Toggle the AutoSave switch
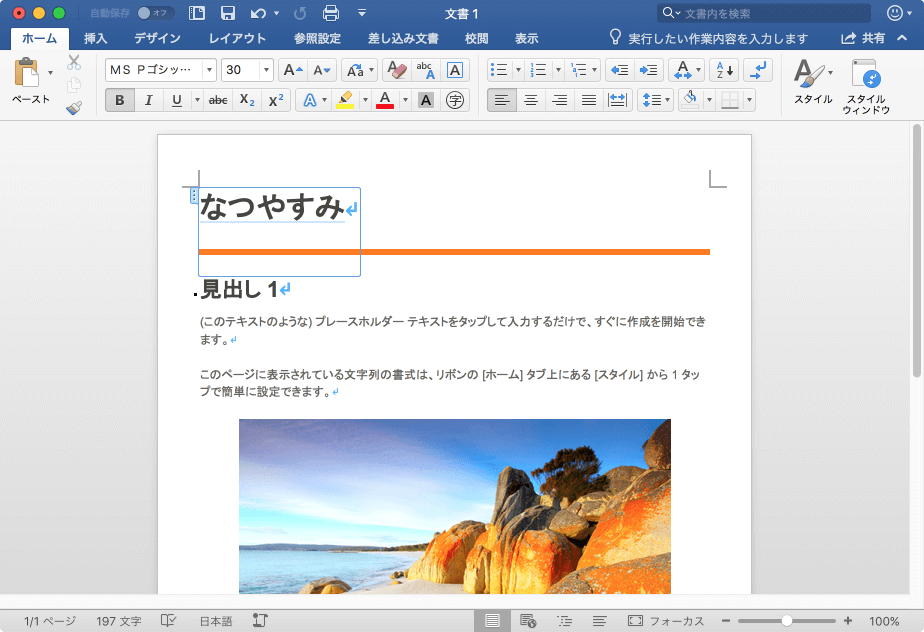 pos(156,13)
